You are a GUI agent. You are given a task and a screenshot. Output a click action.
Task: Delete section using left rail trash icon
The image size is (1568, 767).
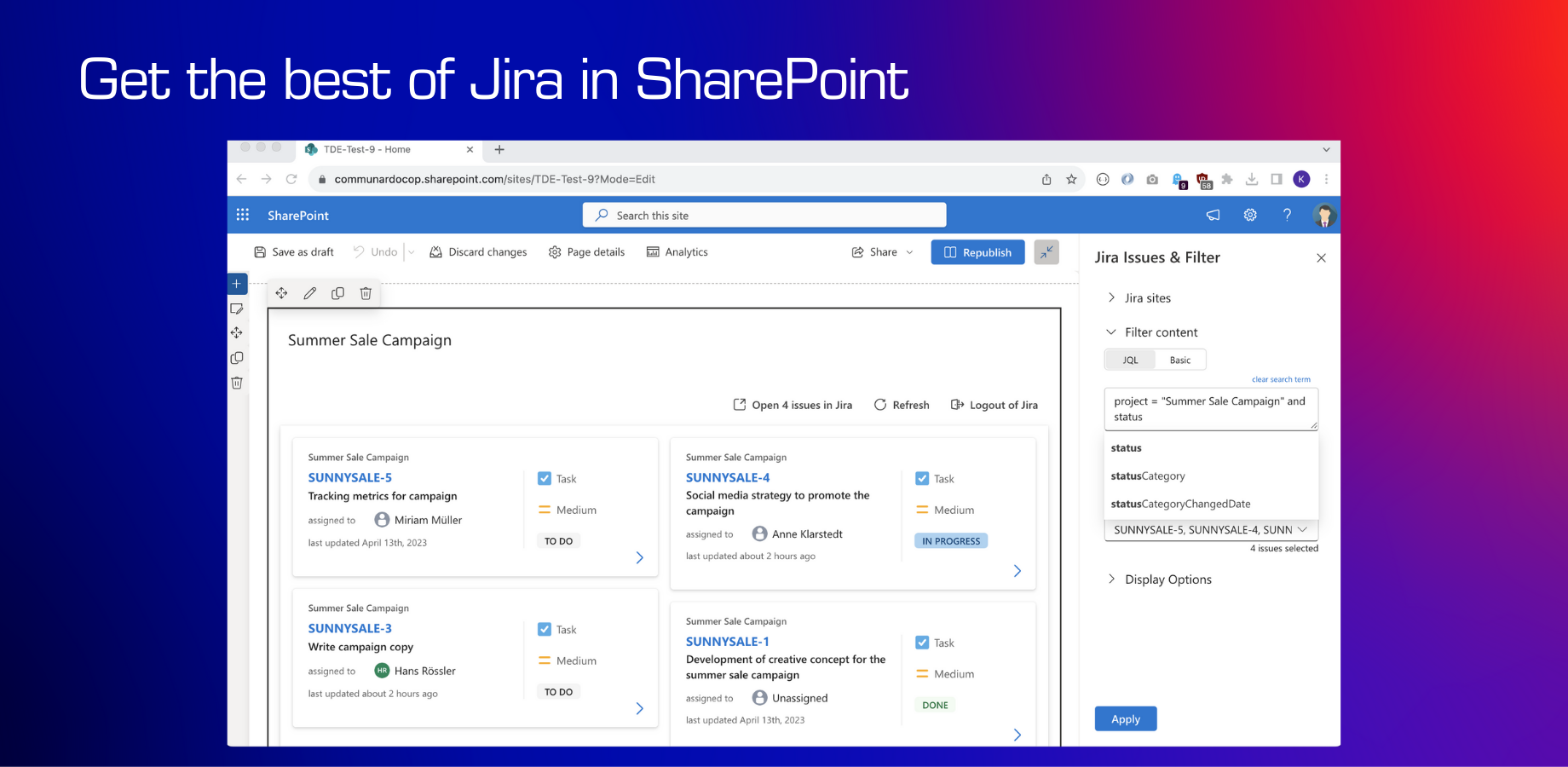point(237,383)
